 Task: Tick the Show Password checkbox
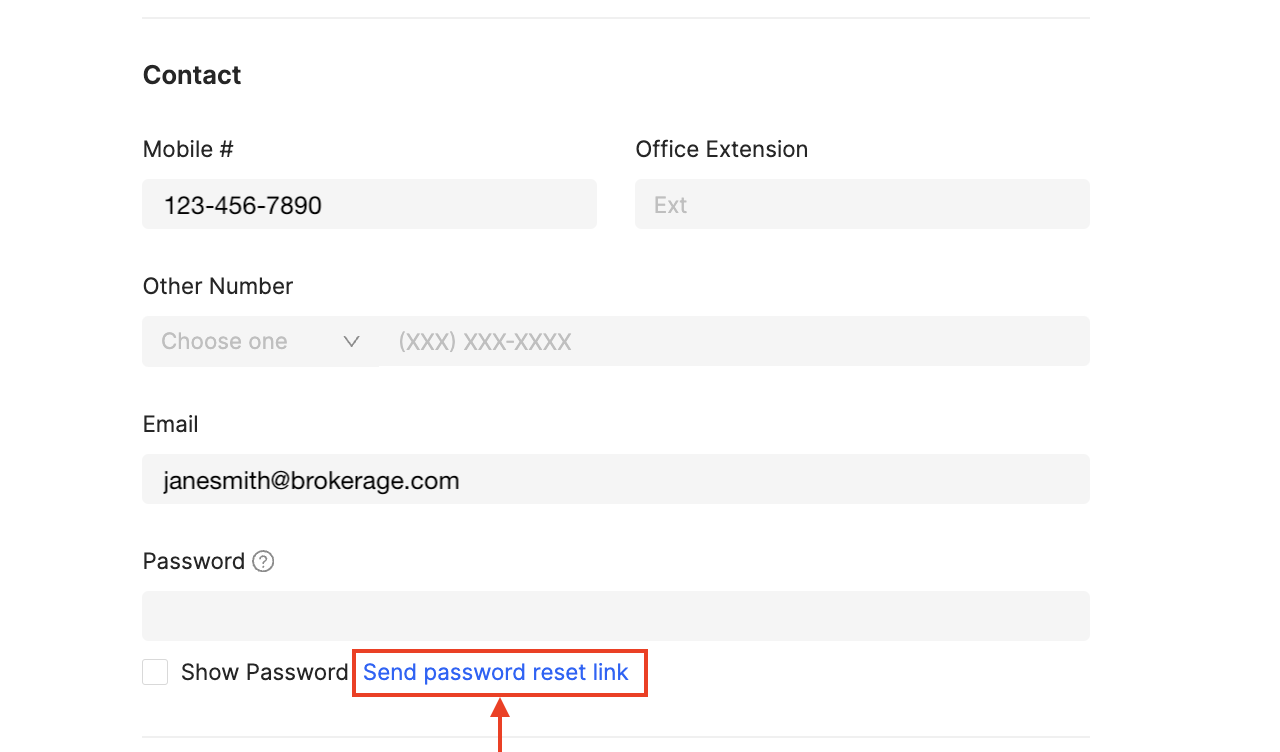tap(155, 672)
